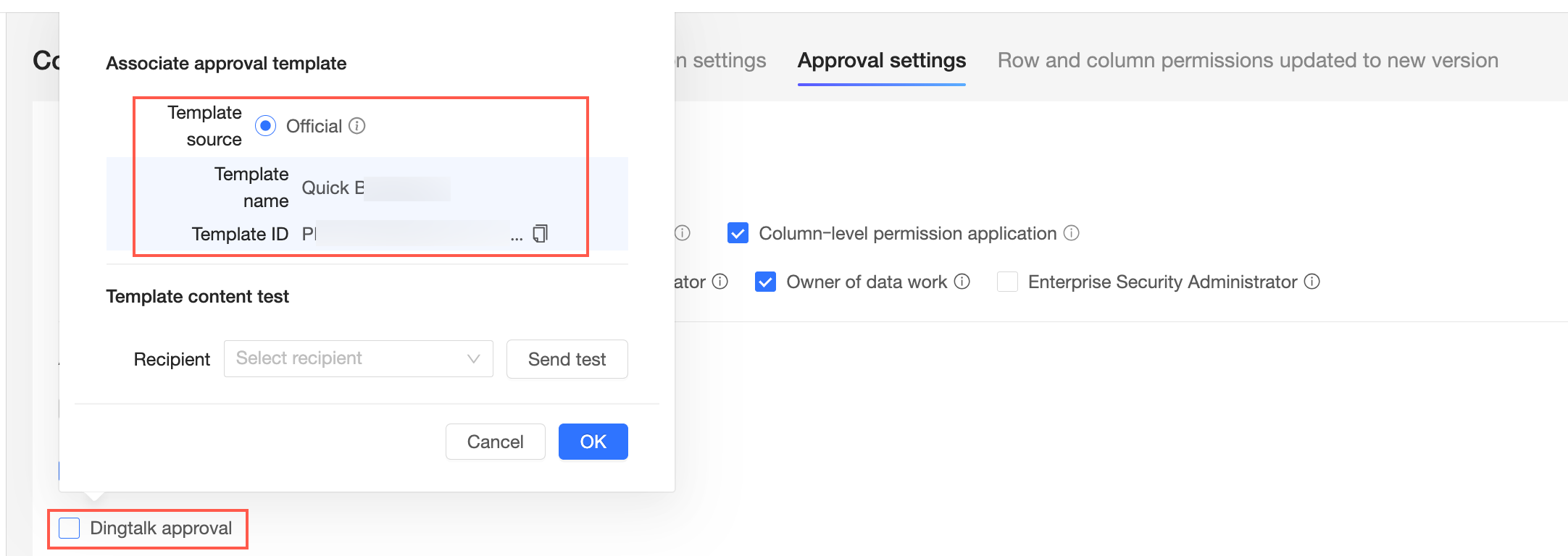Open the partially hidden settings tab
The width and height of the screenshot is (1568, 556).
721,61
